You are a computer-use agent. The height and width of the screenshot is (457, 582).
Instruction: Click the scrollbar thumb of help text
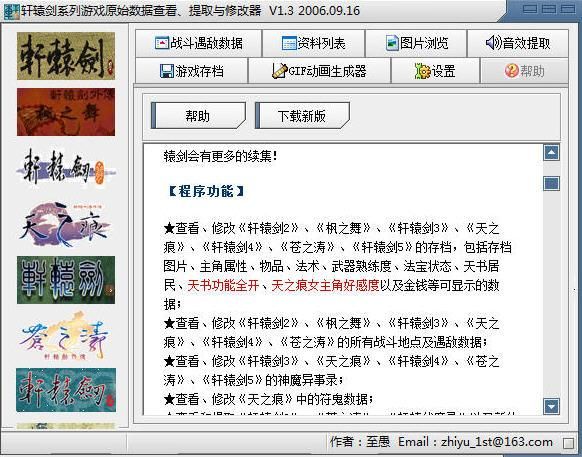point(551,183)
